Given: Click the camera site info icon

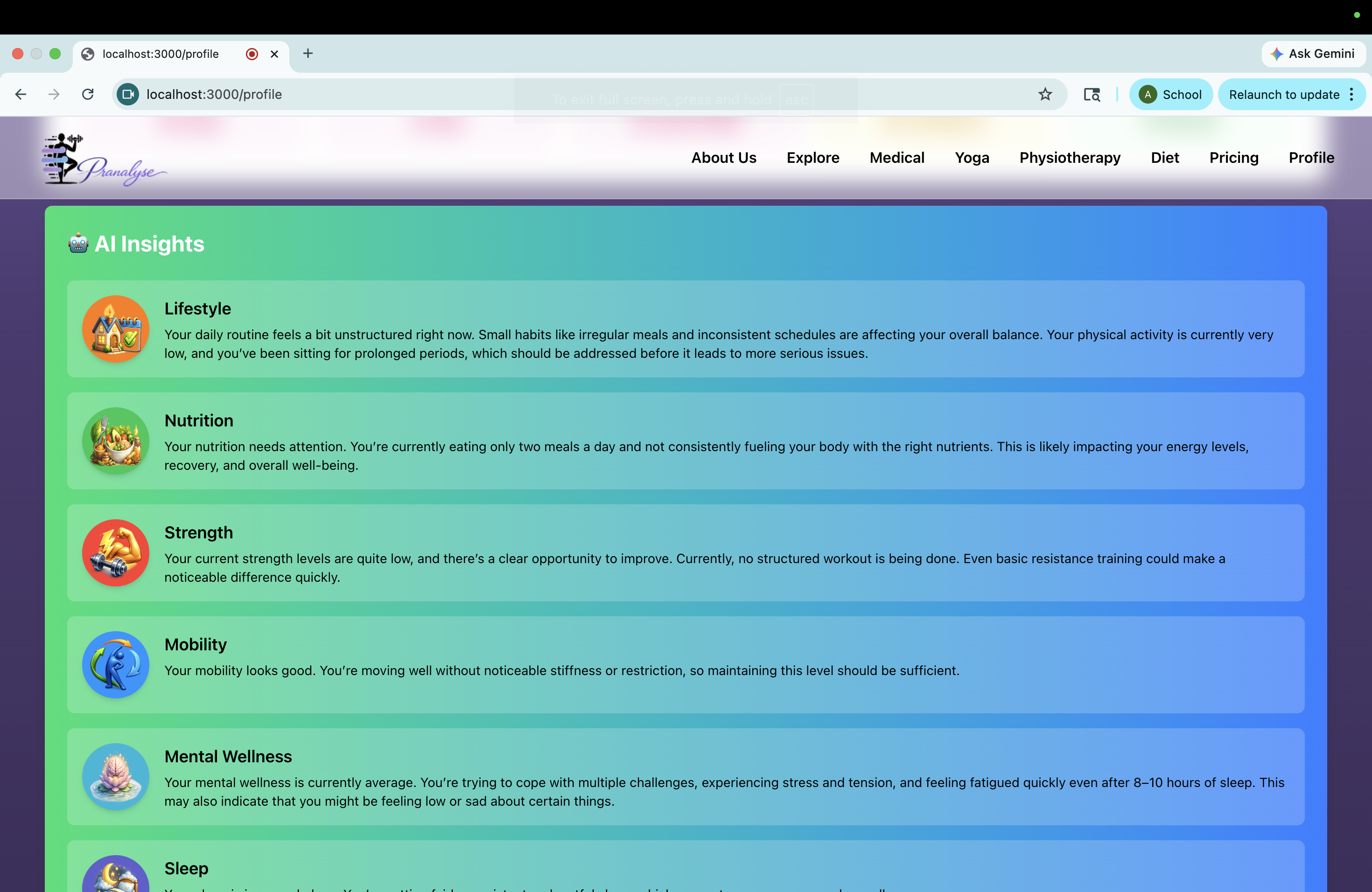Looking at the screenshot, I should click(128, 95).
